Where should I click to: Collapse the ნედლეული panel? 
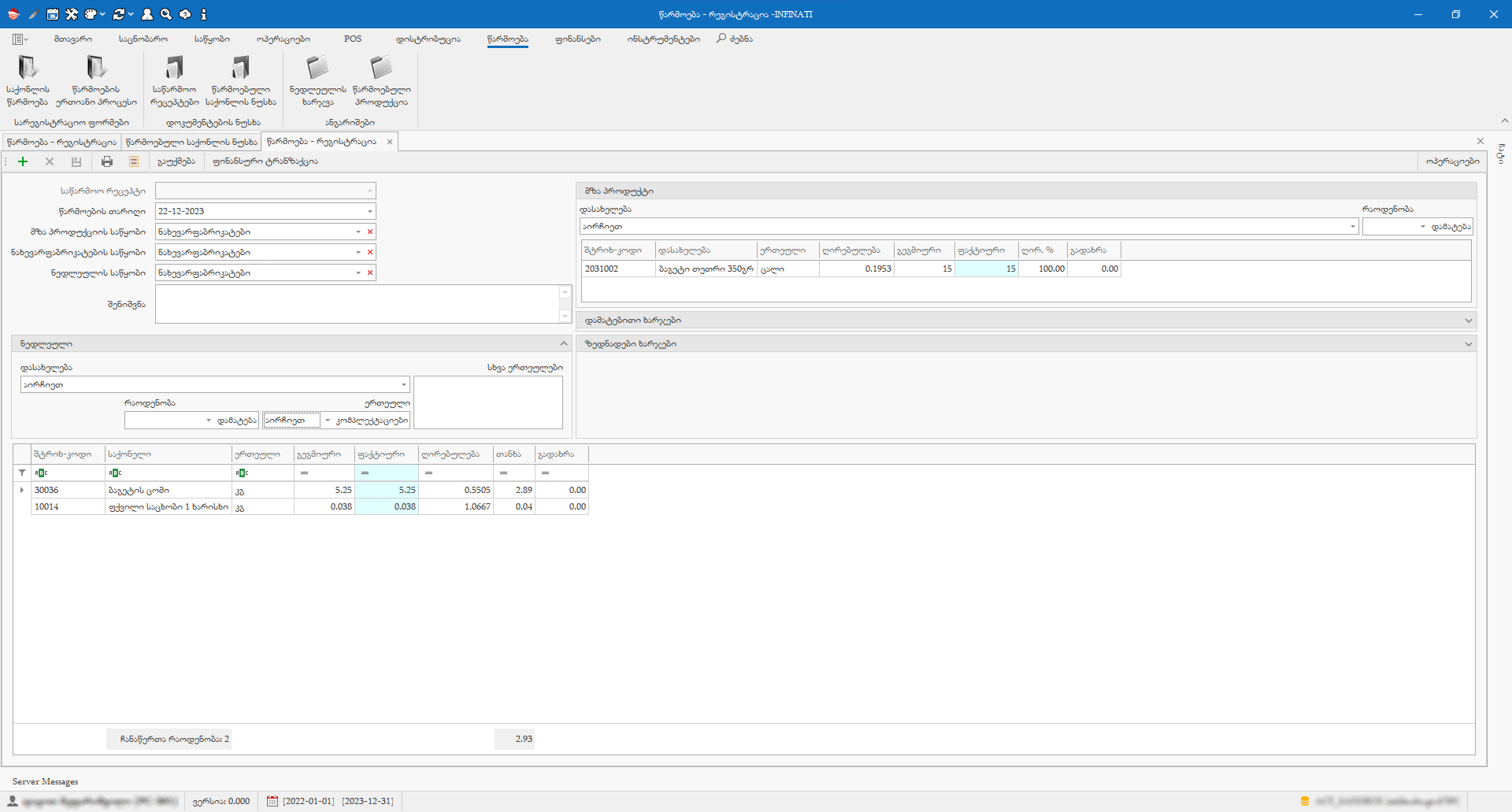pos(564,343)
